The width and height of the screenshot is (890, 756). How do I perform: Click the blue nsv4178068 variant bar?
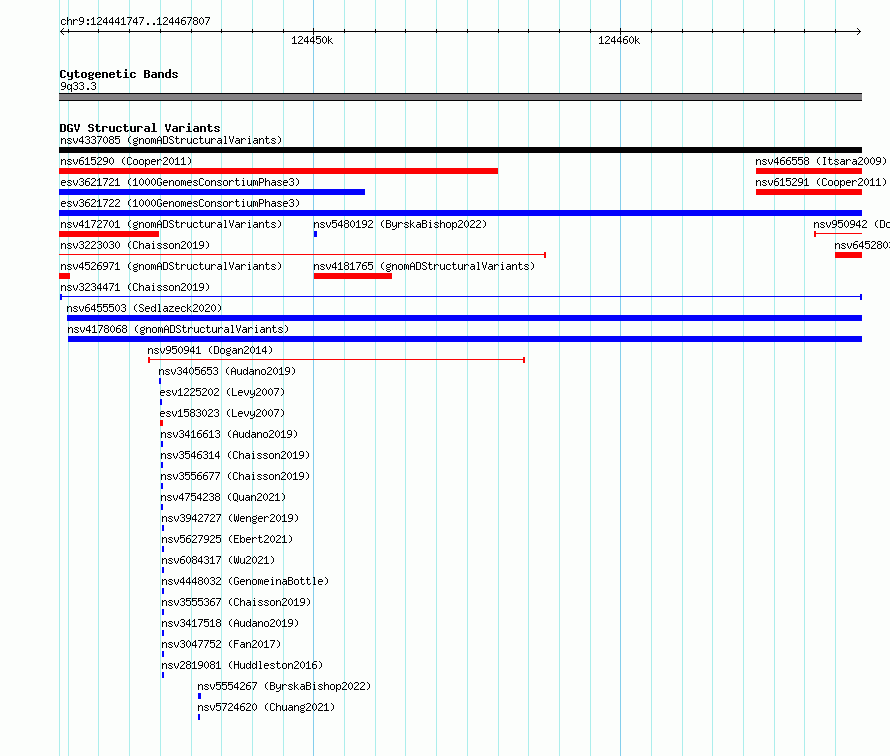point(465,339)
